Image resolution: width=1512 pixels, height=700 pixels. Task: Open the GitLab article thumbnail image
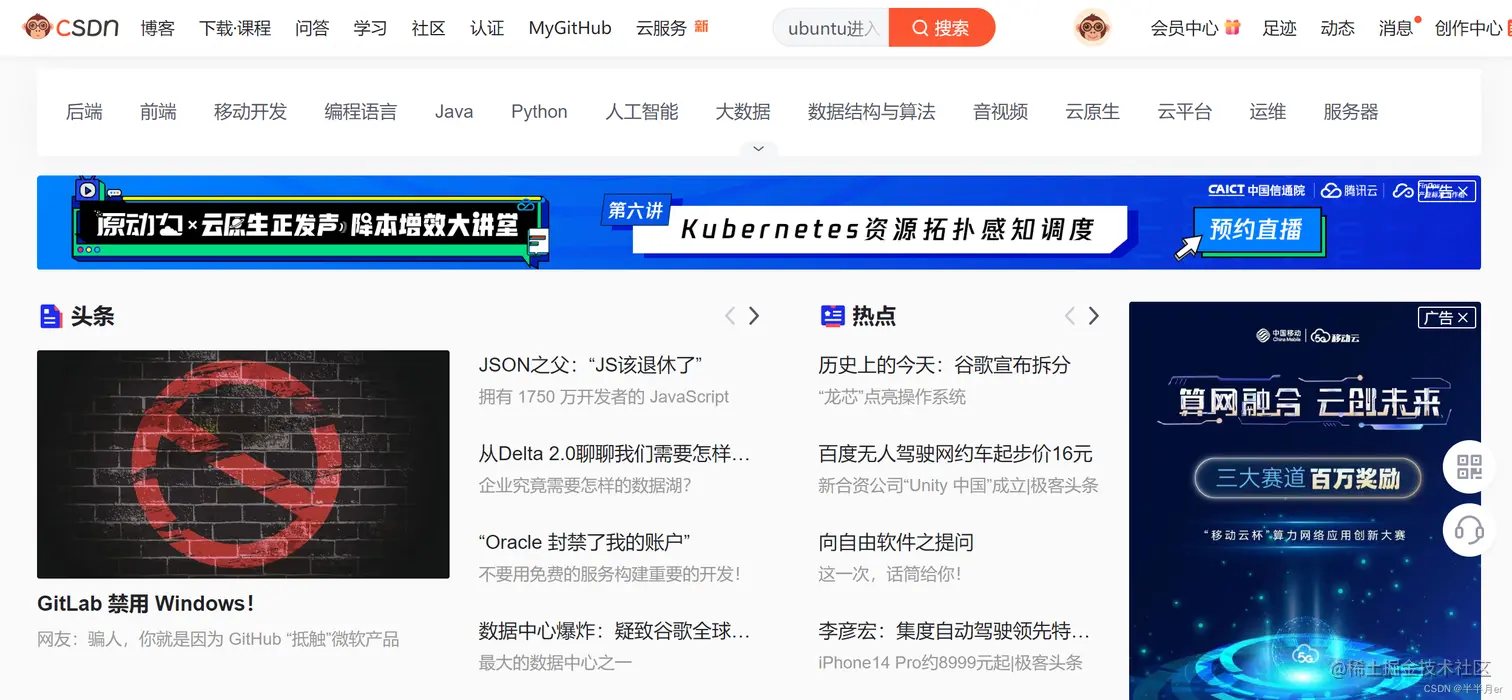(x=243, y=464)
